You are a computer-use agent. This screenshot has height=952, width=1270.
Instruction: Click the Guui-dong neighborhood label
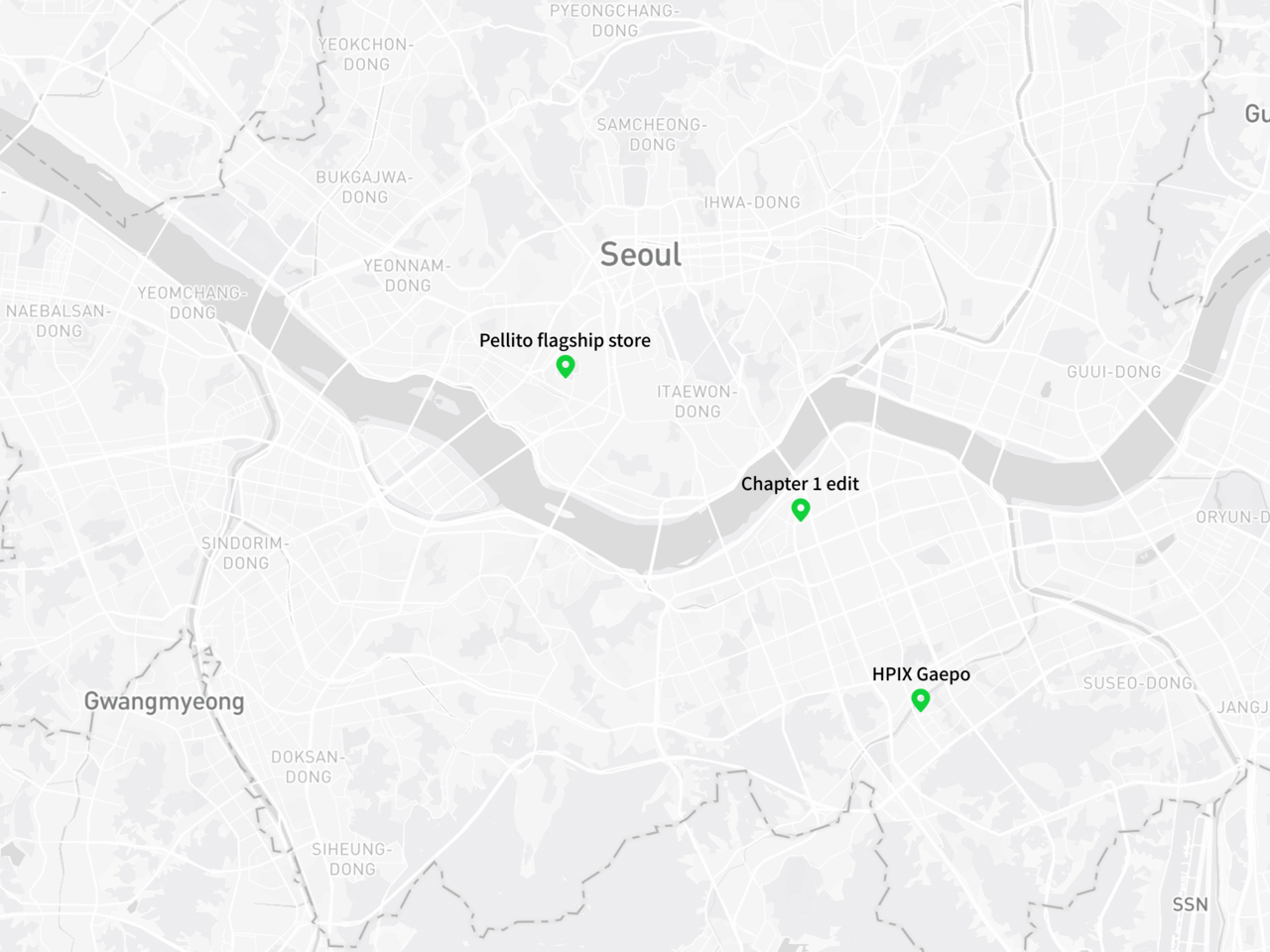pyautogui.click(x=1113, y=372)
